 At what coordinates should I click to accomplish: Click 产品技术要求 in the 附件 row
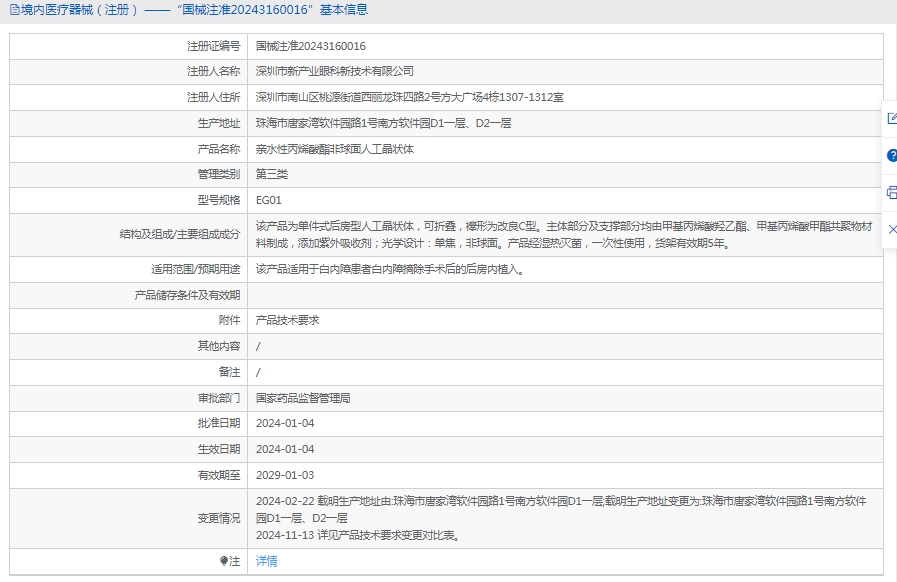click(x=288, y=321)
